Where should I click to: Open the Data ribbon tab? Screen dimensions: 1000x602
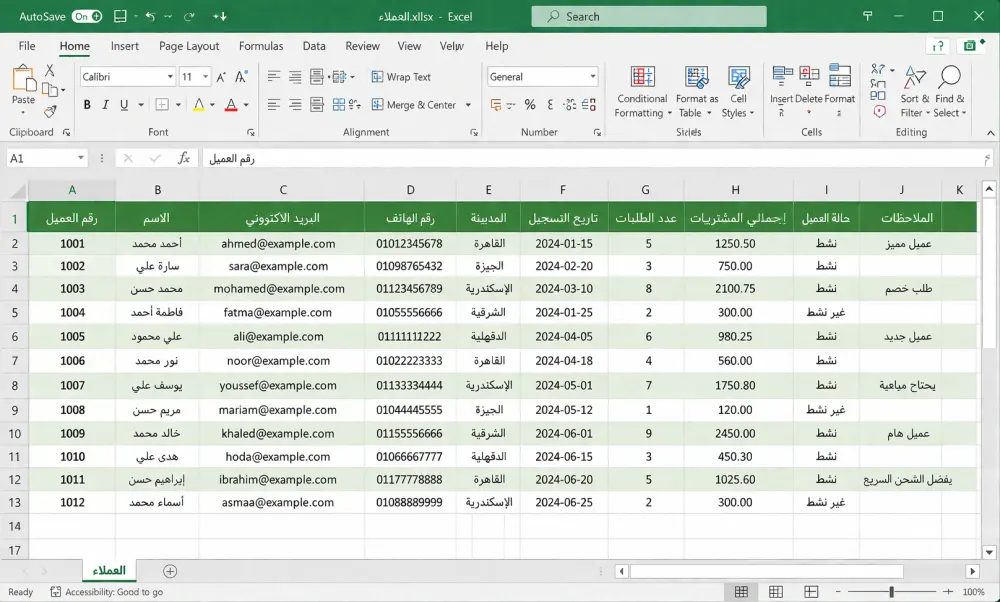point(314,46)
